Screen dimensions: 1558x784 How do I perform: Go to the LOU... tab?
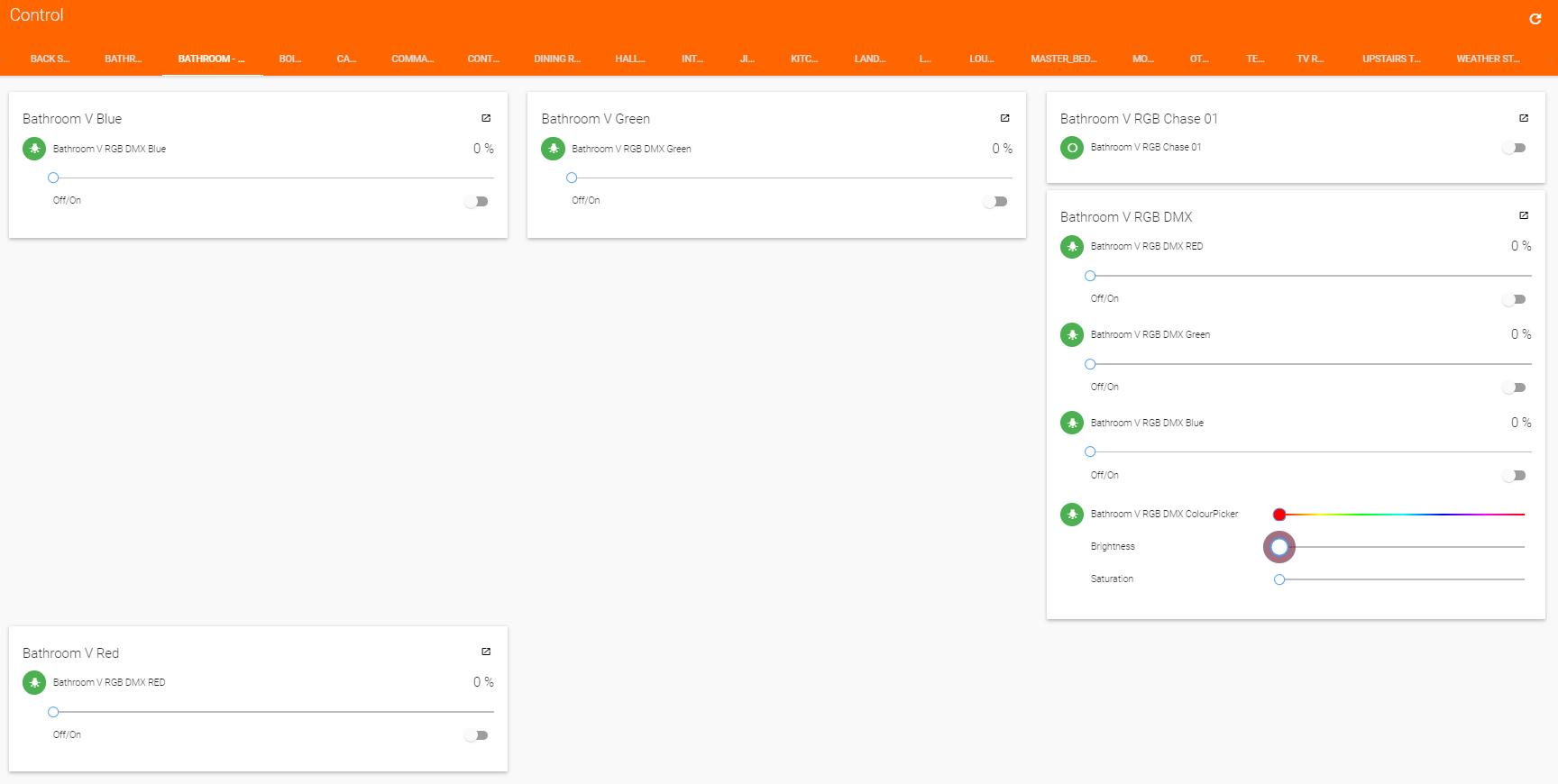(x=982, y=59)
